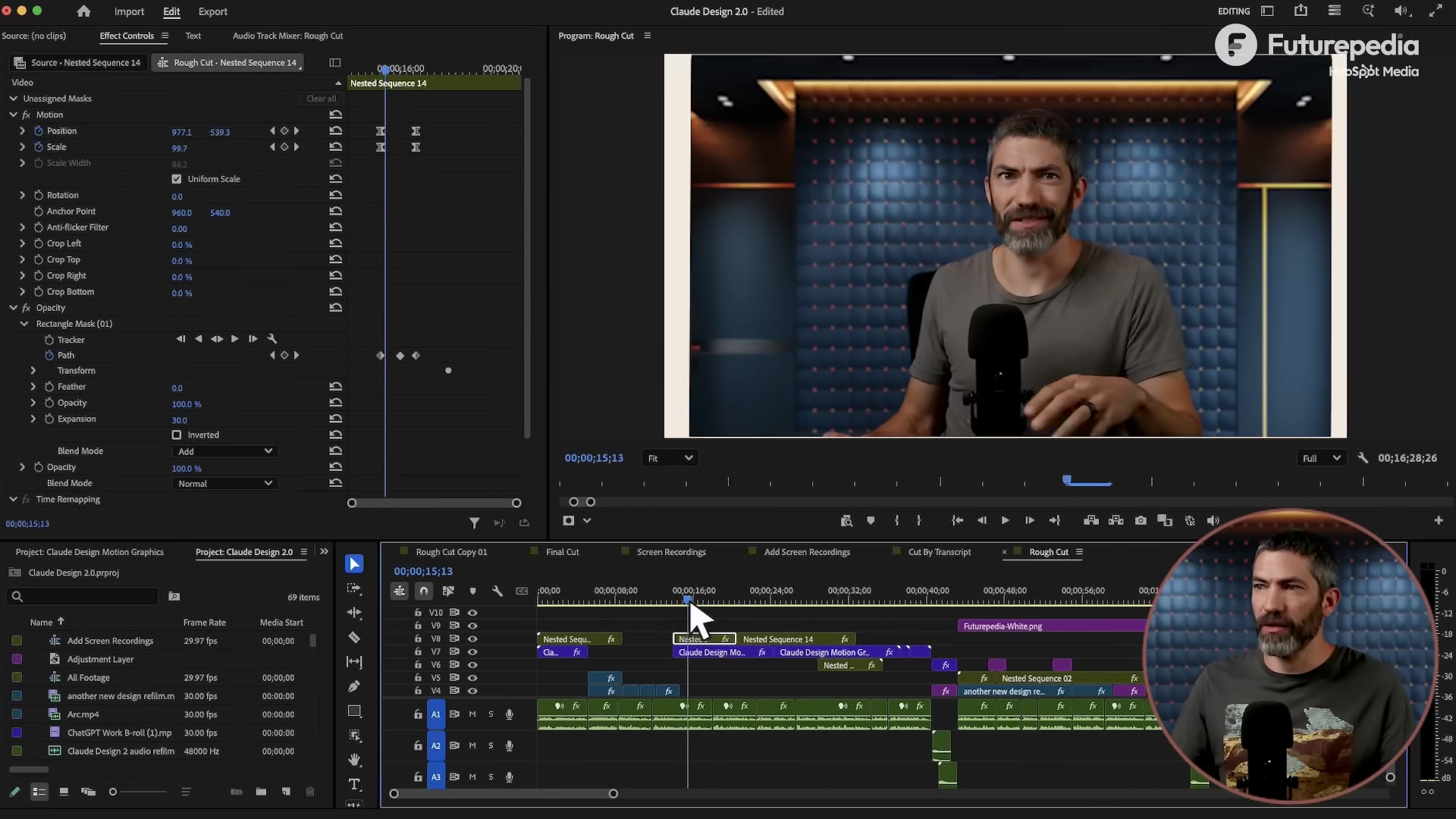1456x819 pixels.
Task: Open the Fit zoom level dropdown
Action: 670,458
